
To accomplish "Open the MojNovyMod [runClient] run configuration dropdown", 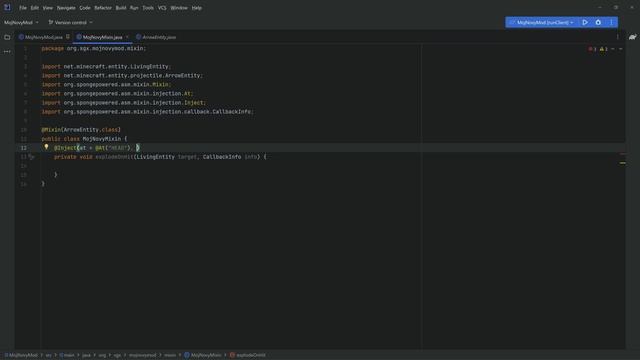I will (542, 22).
